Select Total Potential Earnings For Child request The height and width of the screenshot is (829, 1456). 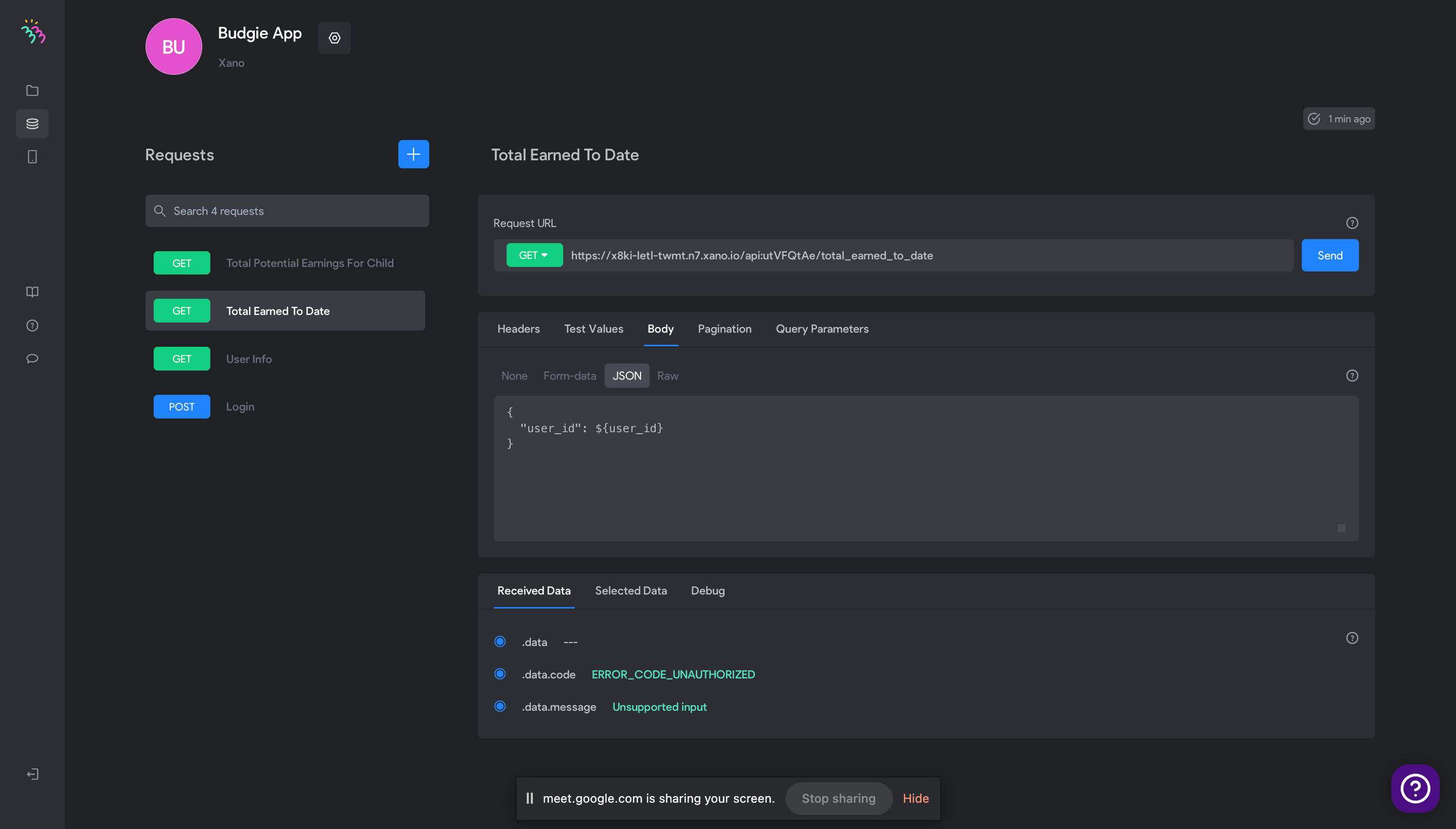tap(285, 263)
